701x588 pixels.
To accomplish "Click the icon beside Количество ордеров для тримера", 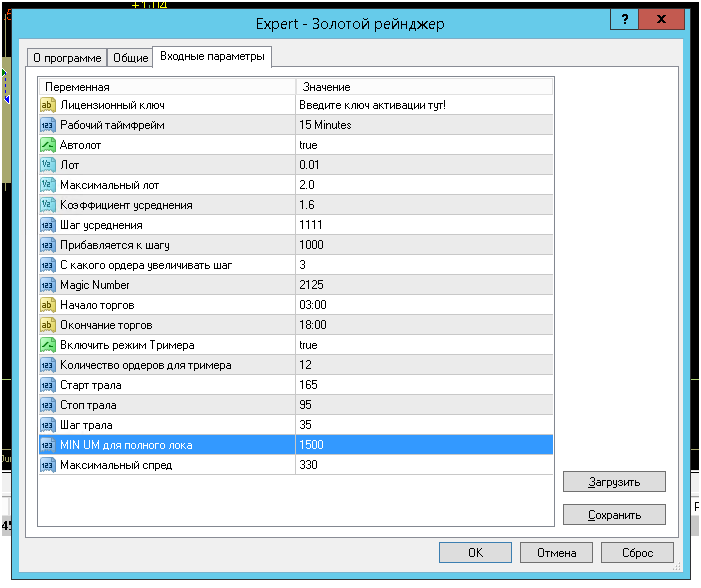I will (47, 365).
